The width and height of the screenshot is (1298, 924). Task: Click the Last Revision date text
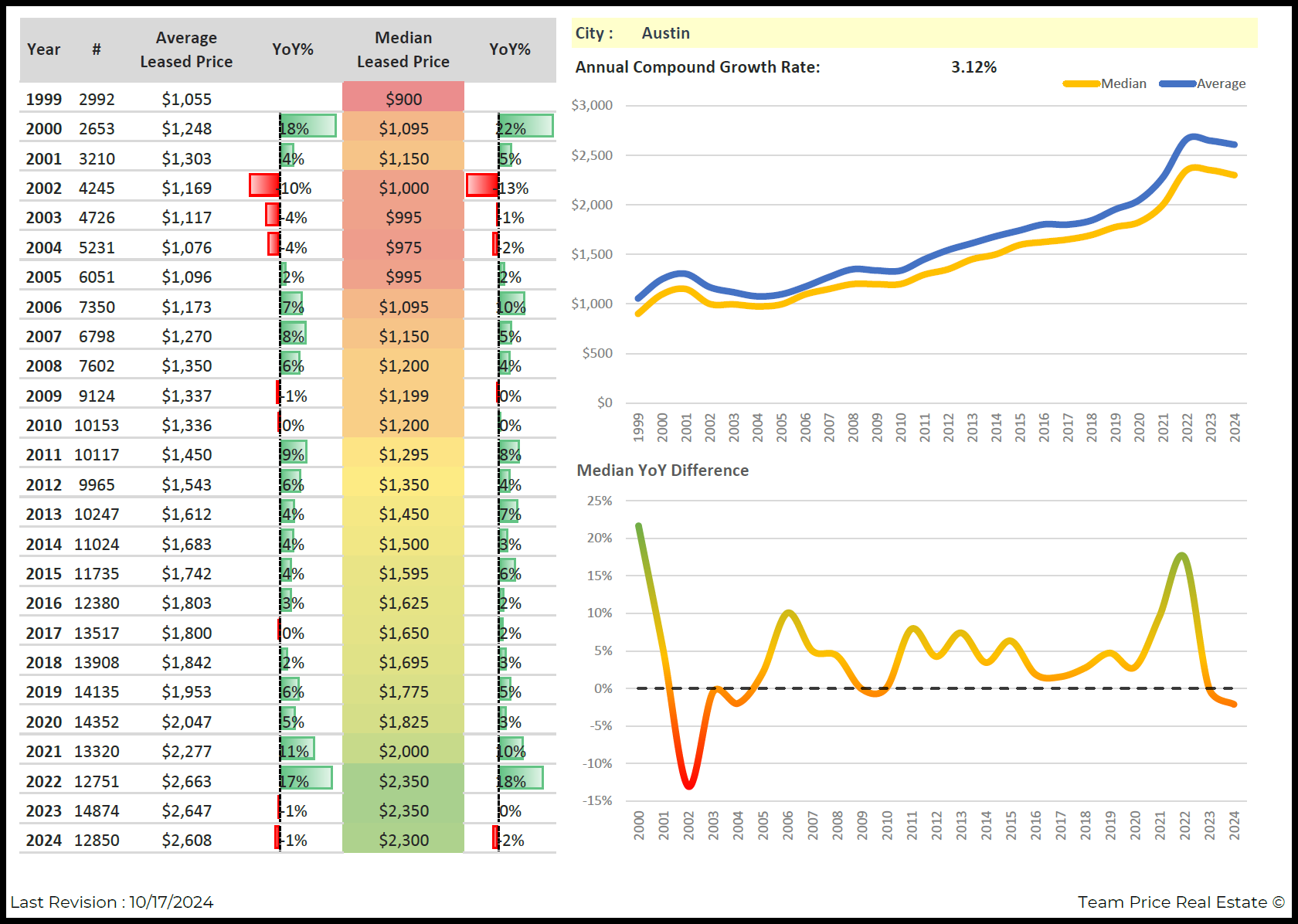click(x=112, y=902)
